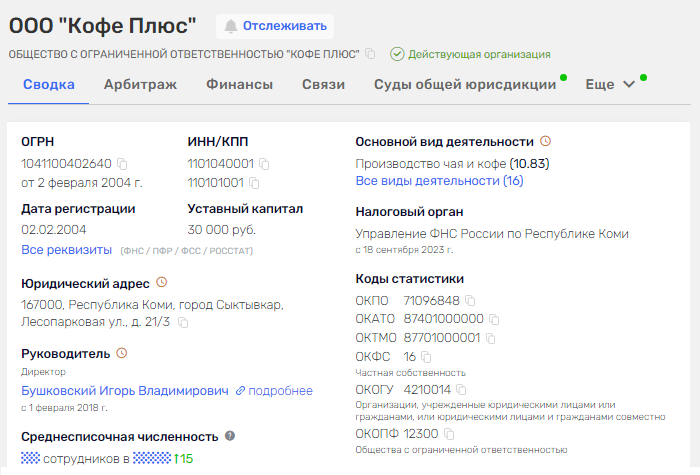Copy the ОКПО code 71096848
This screenshot has width=700, height=475.
coord(470,300)
